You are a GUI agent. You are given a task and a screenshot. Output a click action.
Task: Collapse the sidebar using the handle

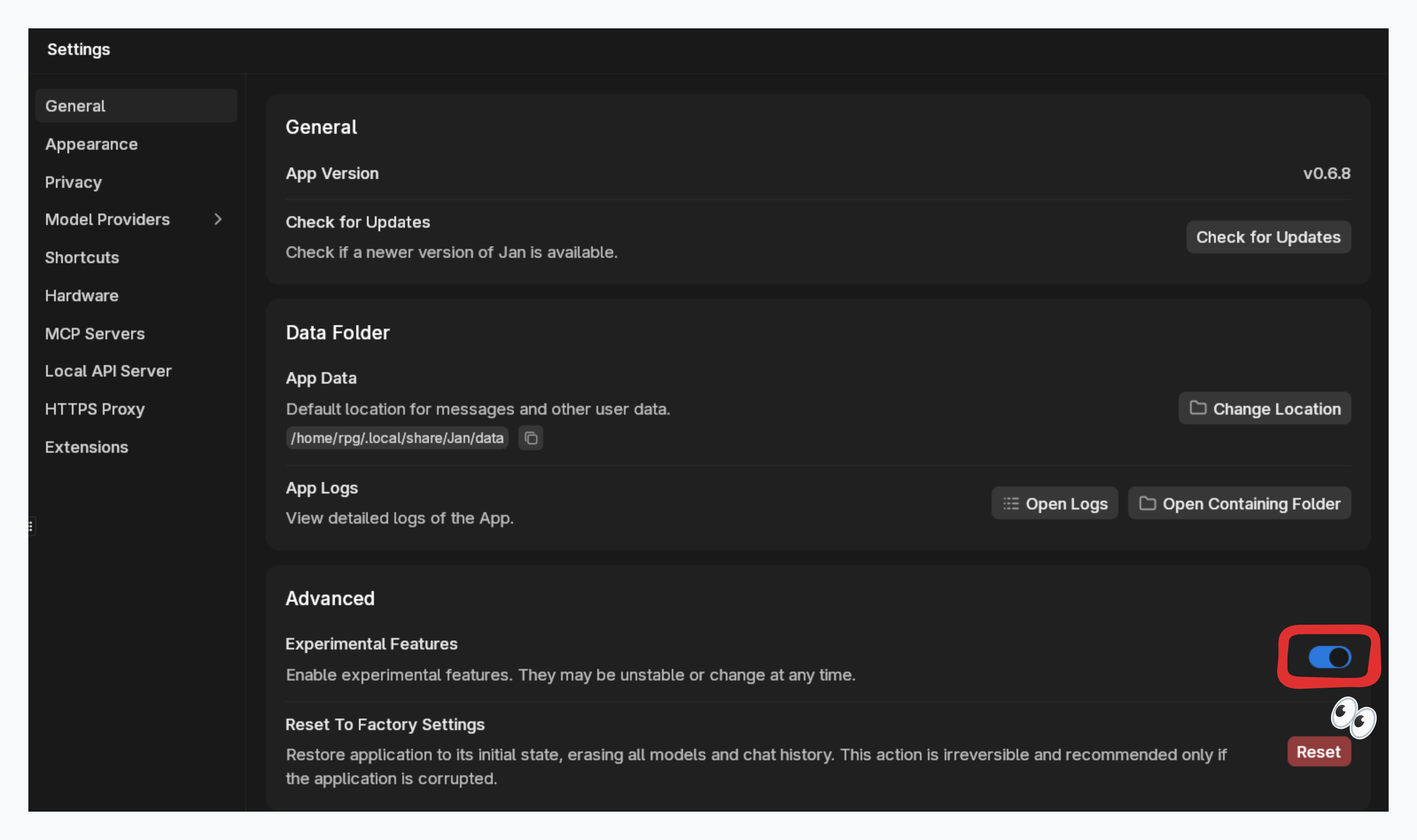coord(31,526)
